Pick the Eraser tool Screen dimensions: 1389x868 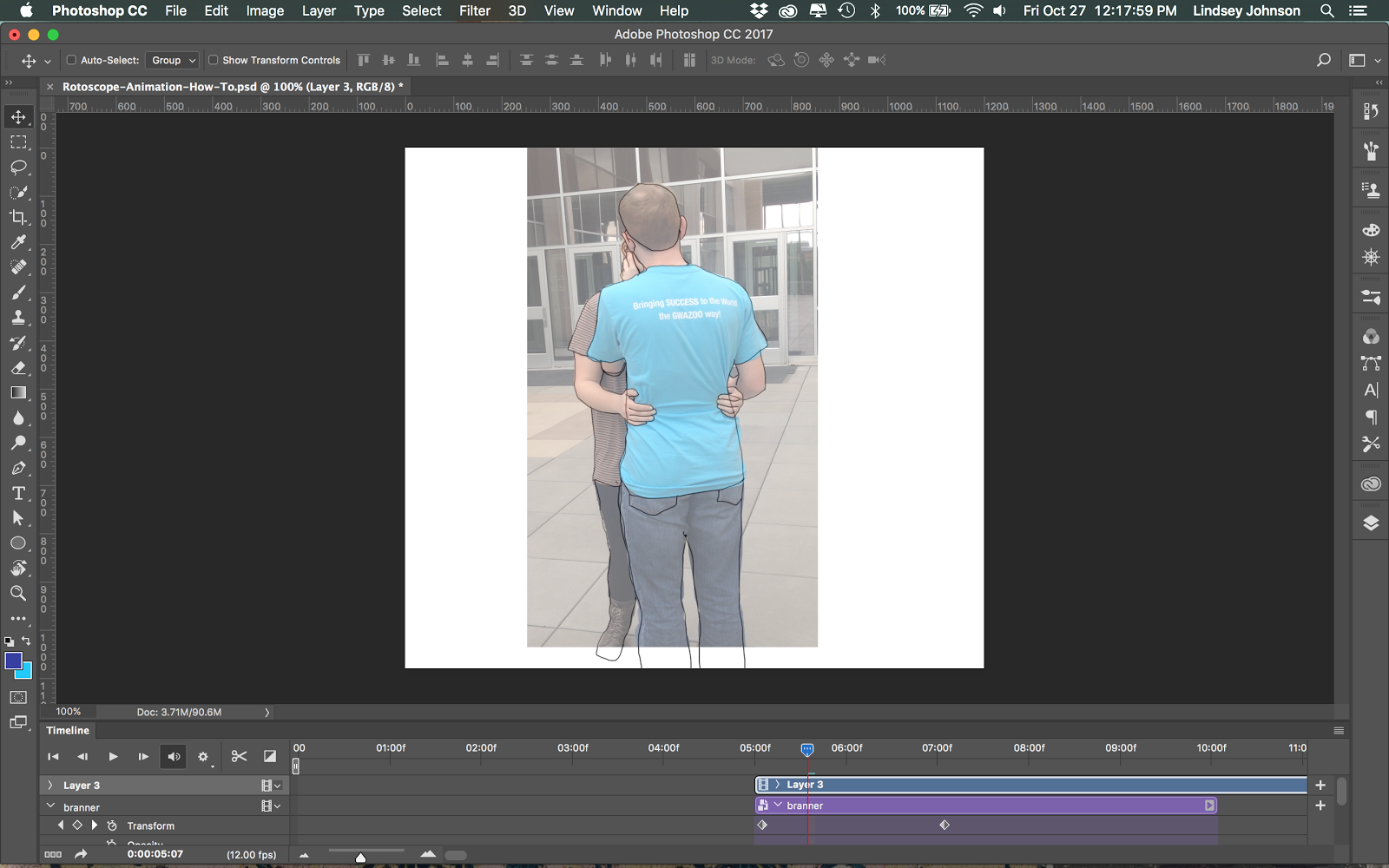coord(18,368)
